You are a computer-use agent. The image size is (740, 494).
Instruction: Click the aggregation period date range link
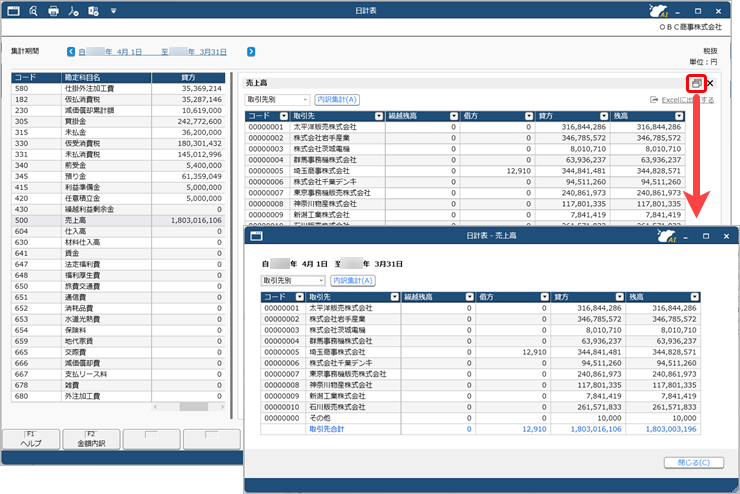(152, 51)
